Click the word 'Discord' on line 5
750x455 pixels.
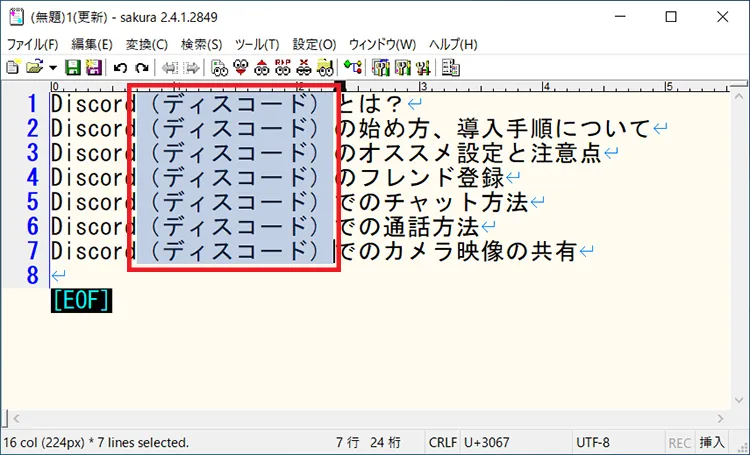[x=93, y=202]
